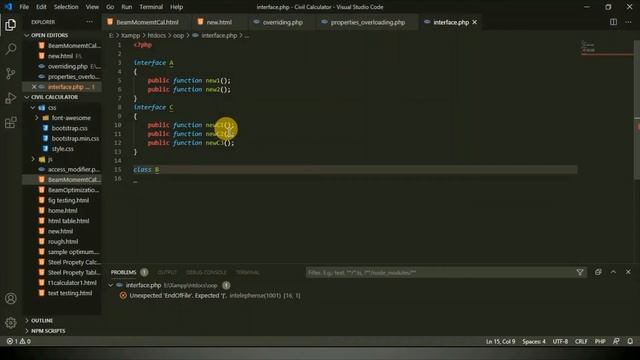Open Explorer panel ellipsis menu
This screenshot has width=640, height=360.
tap(89, 22)
